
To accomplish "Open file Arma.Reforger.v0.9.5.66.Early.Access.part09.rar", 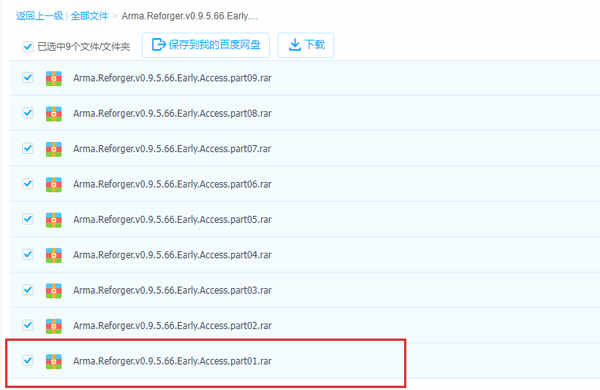I will point(172,78).
